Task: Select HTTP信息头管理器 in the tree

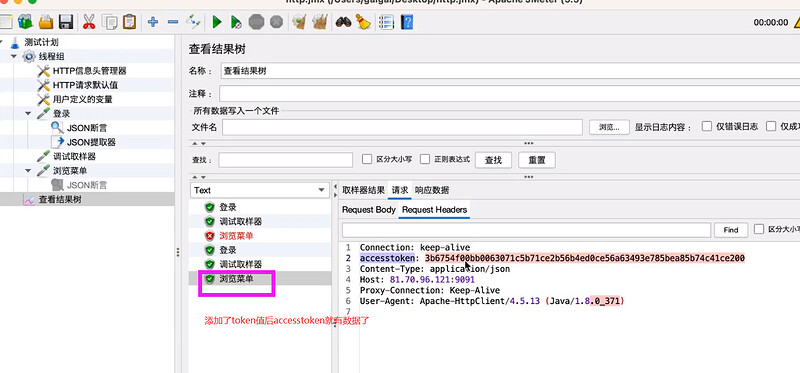Action: (x=89, y=71)
